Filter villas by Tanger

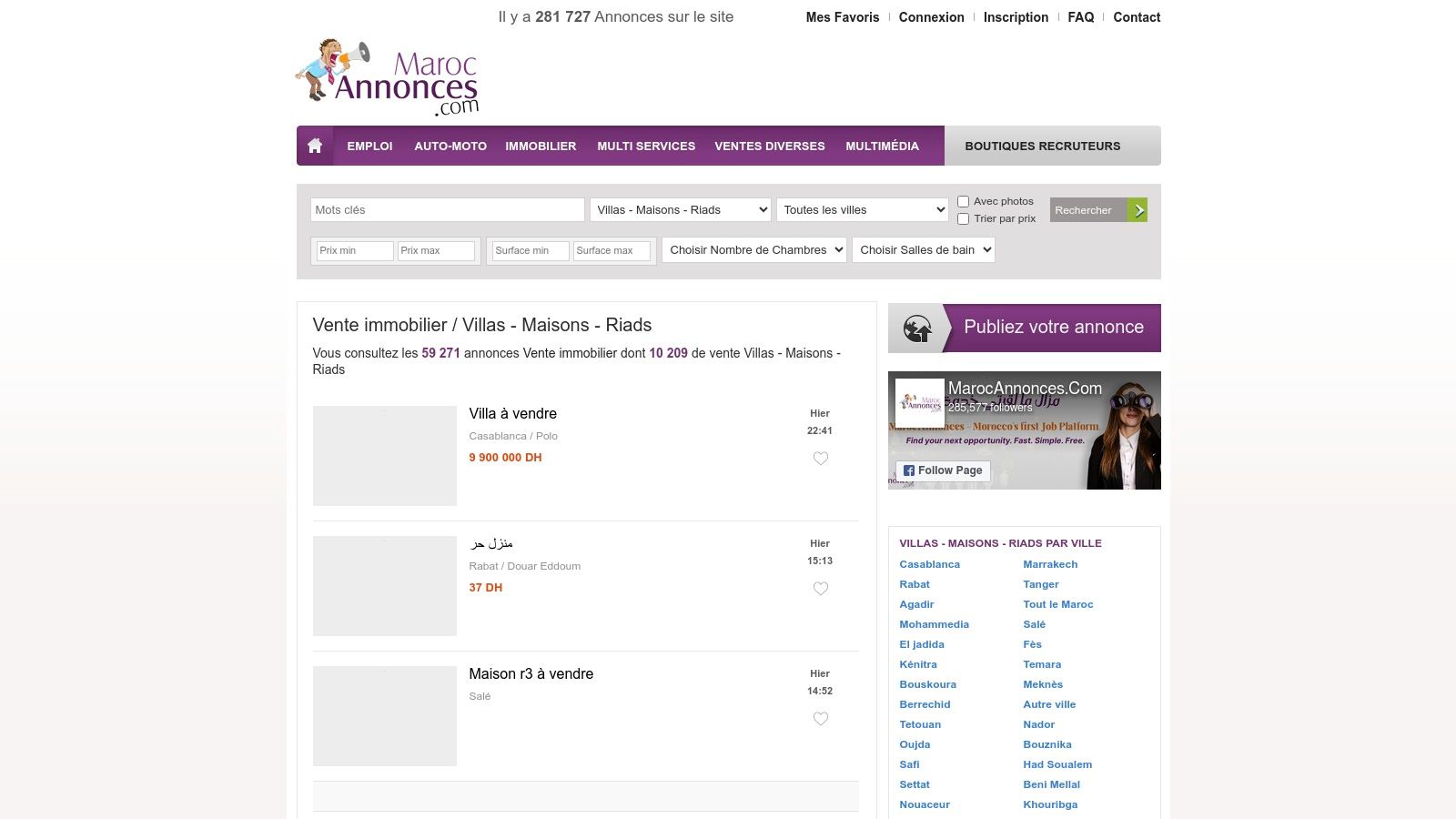1041,584
